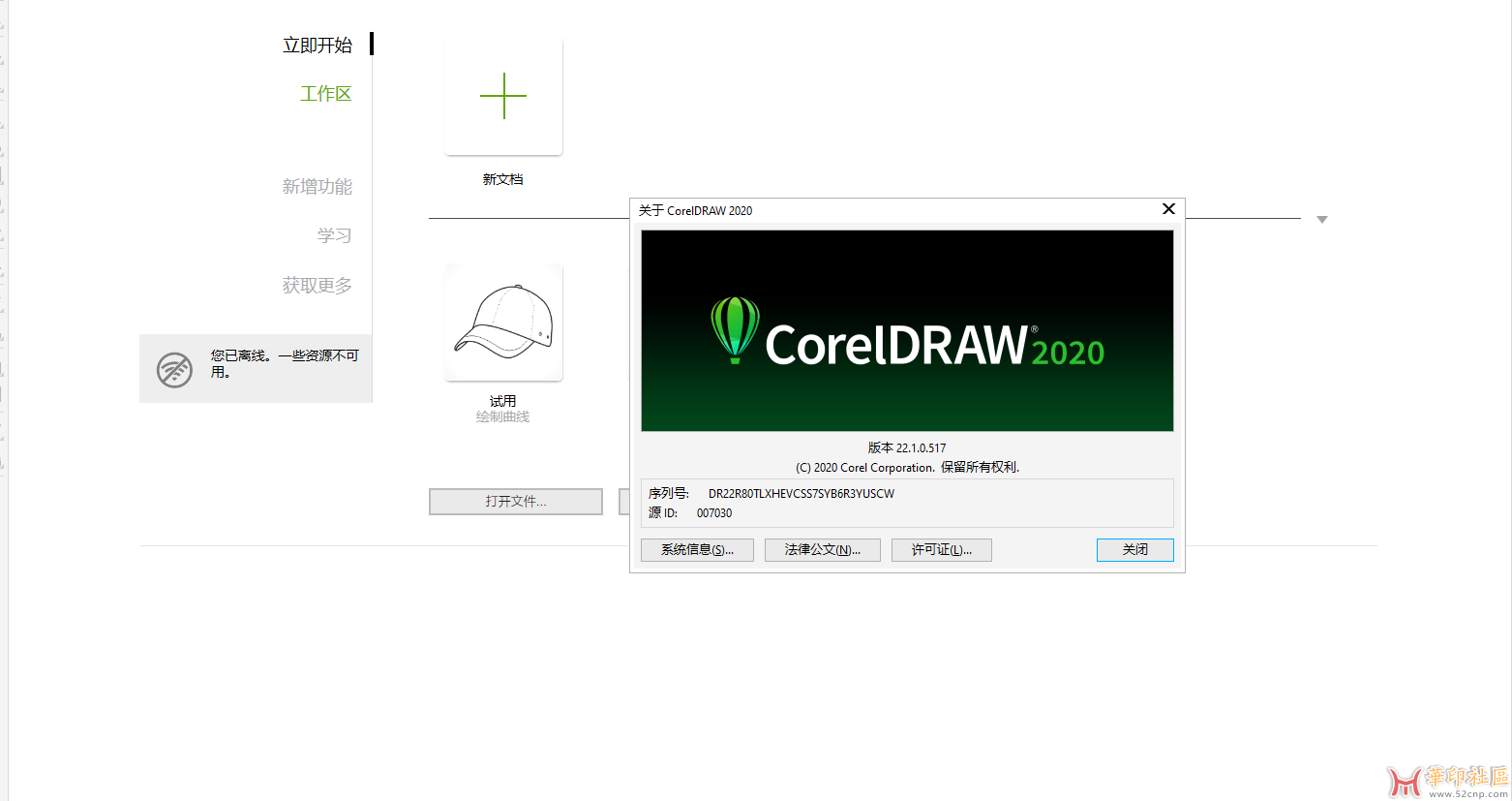Expand the dropdown triangle right of divider line
1512x801 pixels.
(x=1322, y=220)
